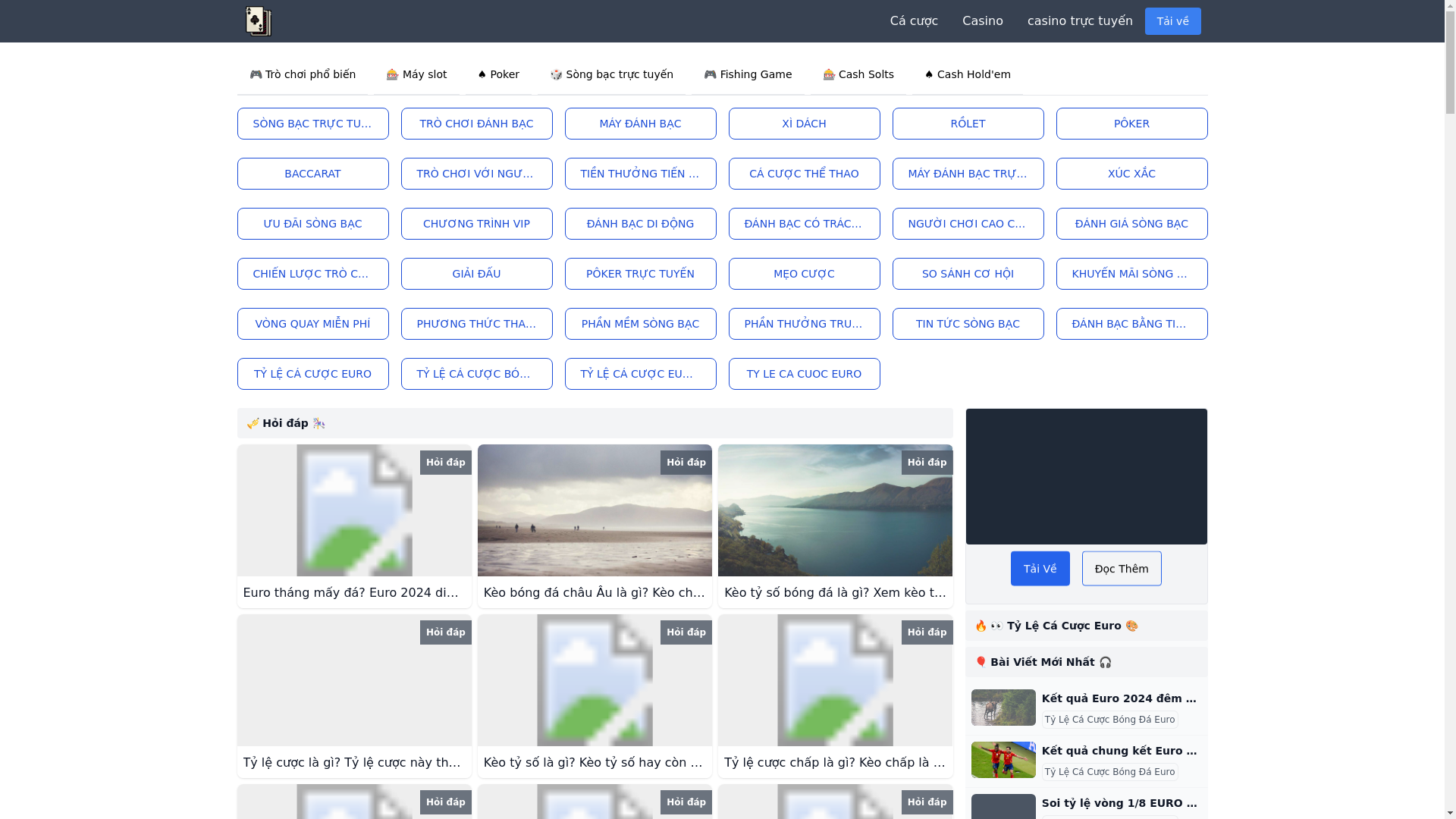Screen dimensions: 1456x819
Task: Open SO SÁNH CƠ HỘI category
Action: (968, 274)
